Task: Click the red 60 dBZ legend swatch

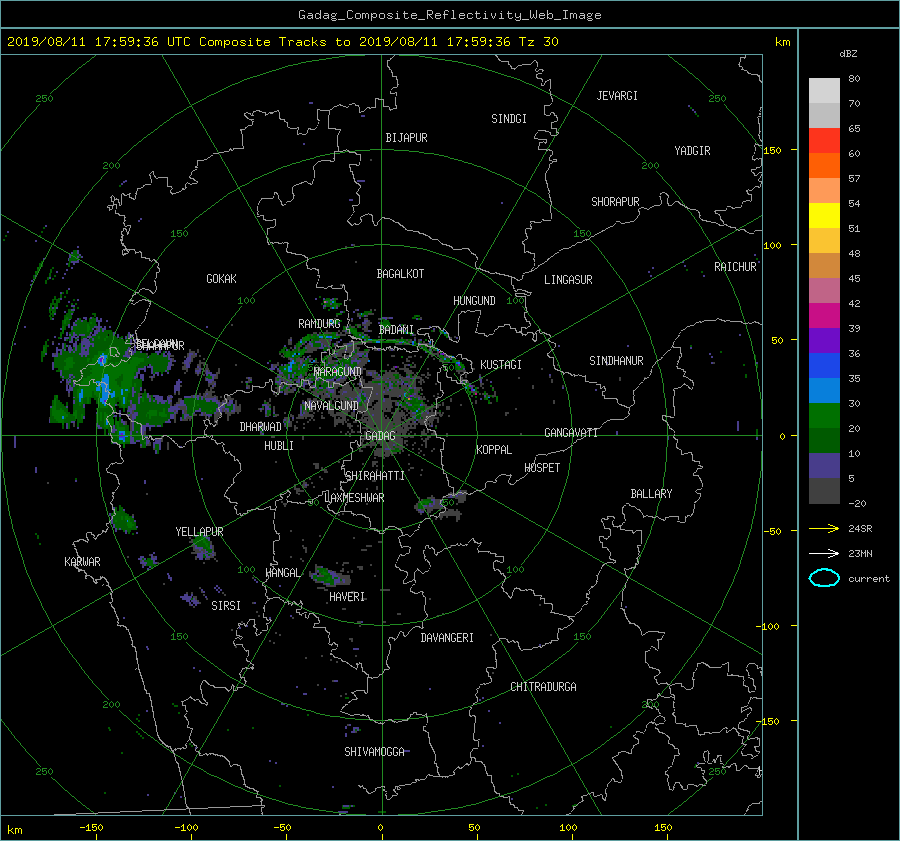Action: pos(824,141)
